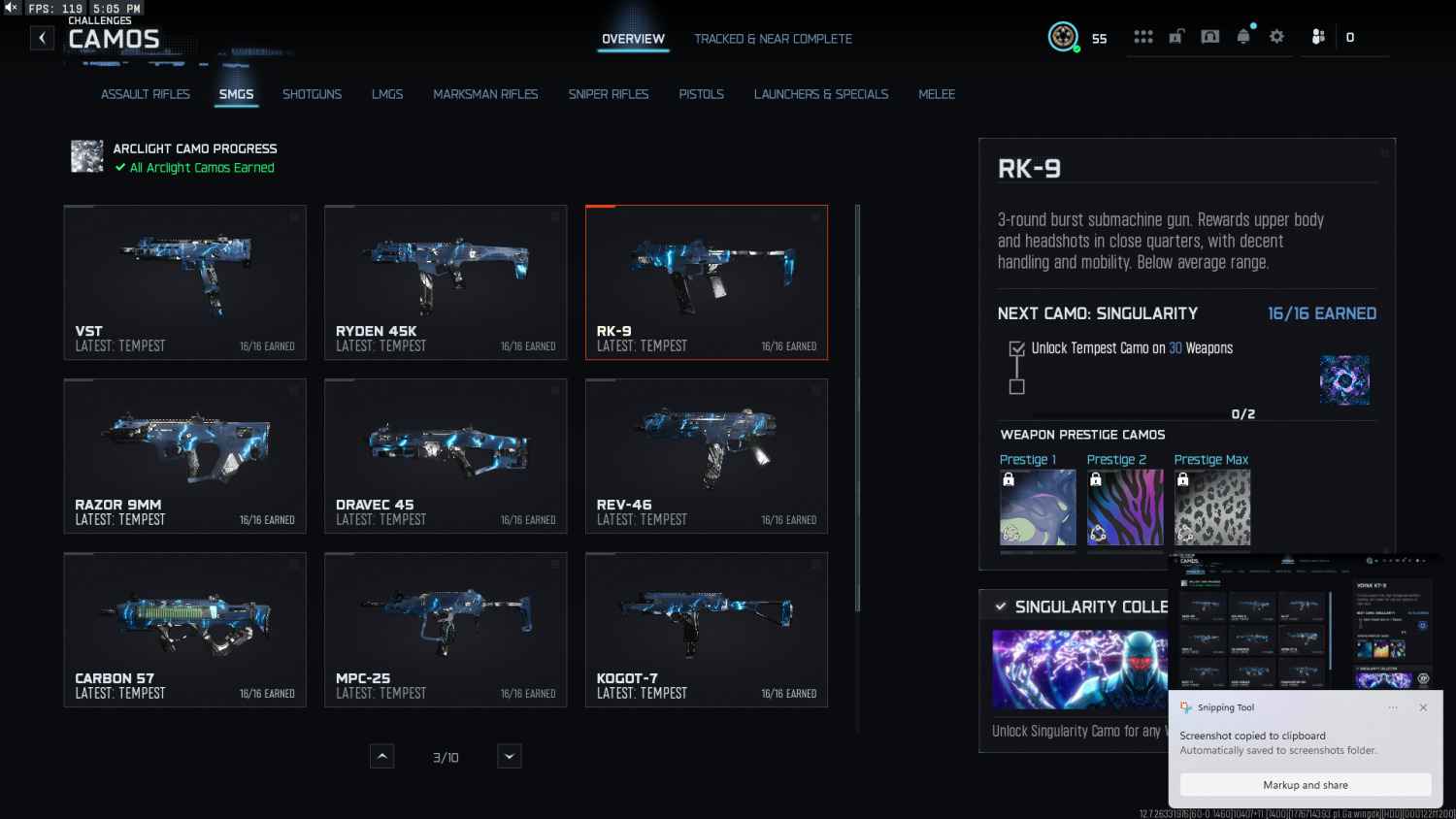Select the Sniper Rifles category

point(608,94)
